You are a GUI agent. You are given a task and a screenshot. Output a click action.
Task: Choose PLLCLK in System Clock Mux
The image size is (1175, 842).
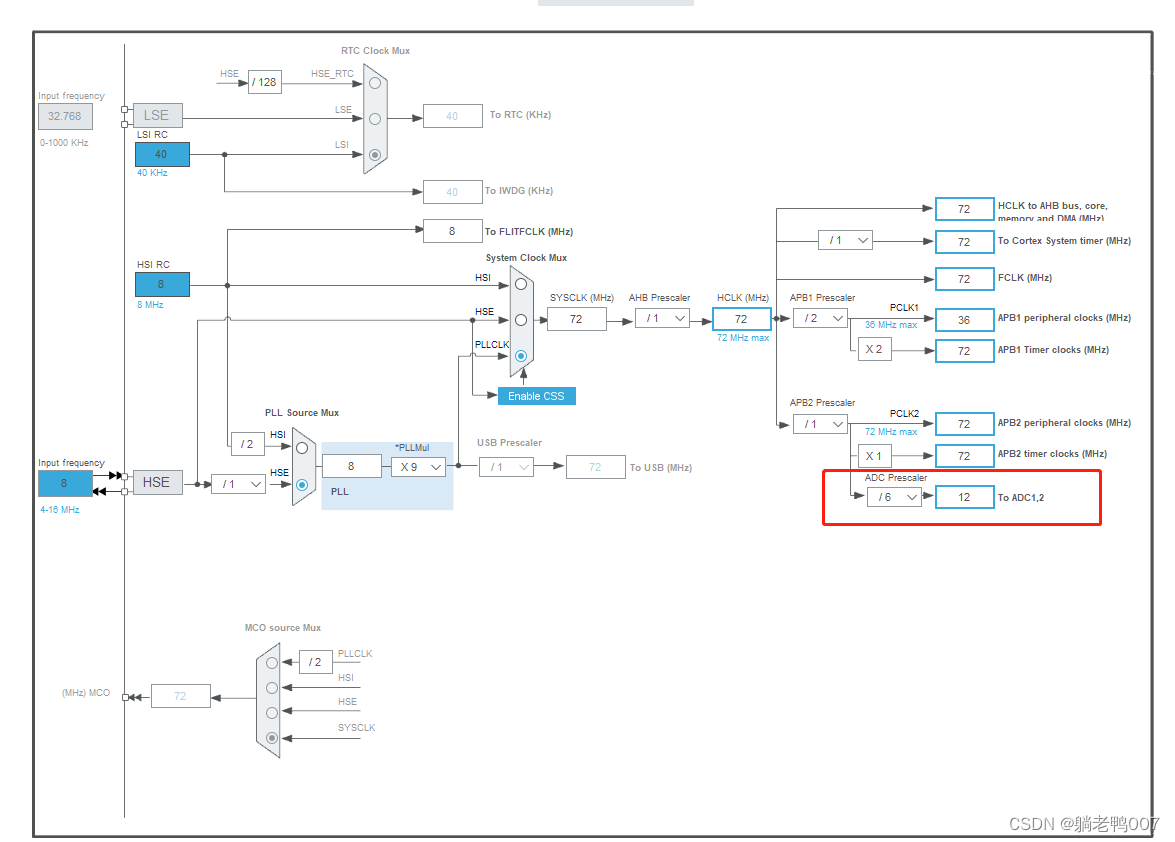[521, 356]
